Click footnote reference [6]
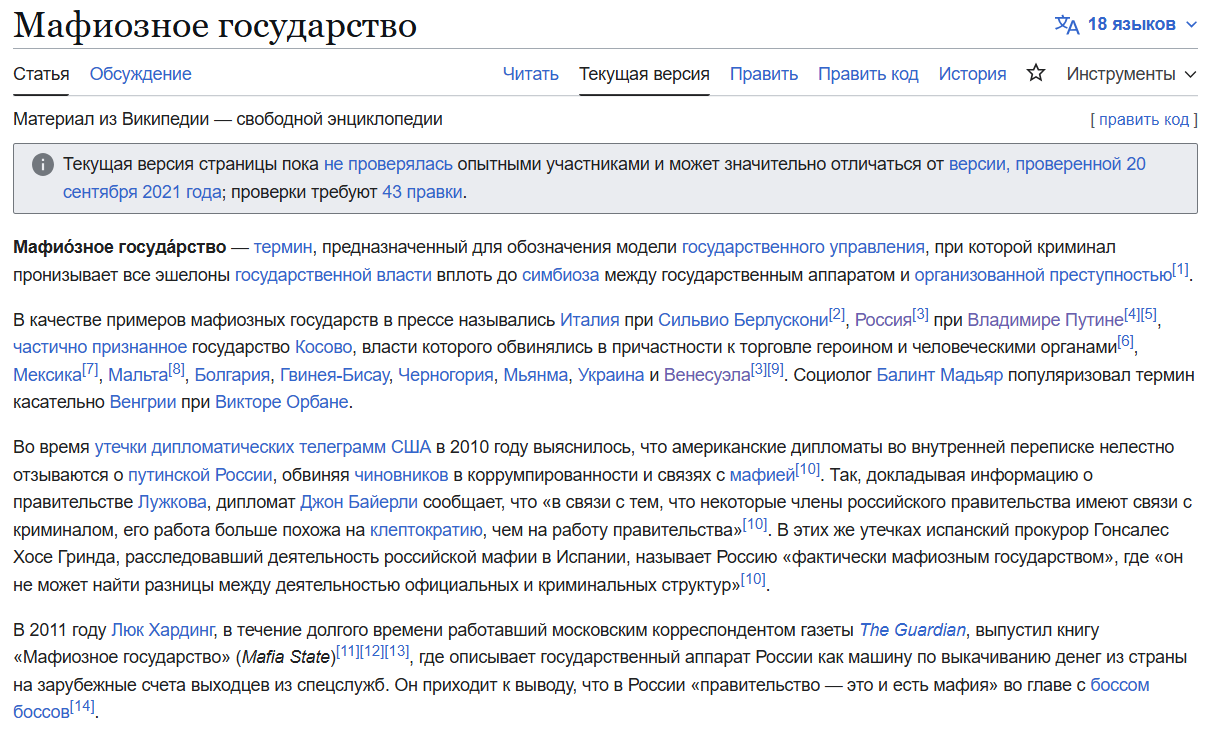1218x734 pixels. click(x=1126, y=342)
